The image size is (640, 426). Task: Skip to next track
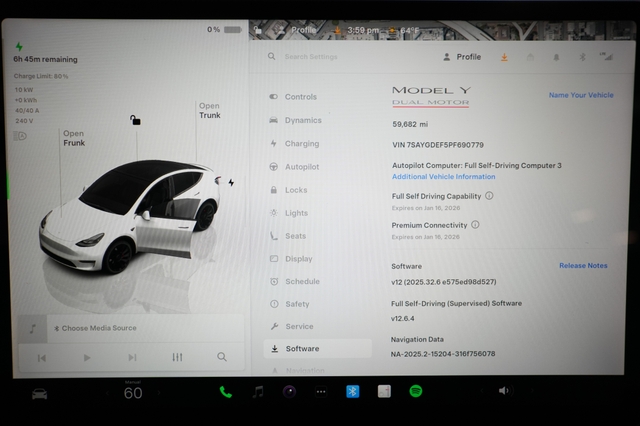(x=132, y=357)
